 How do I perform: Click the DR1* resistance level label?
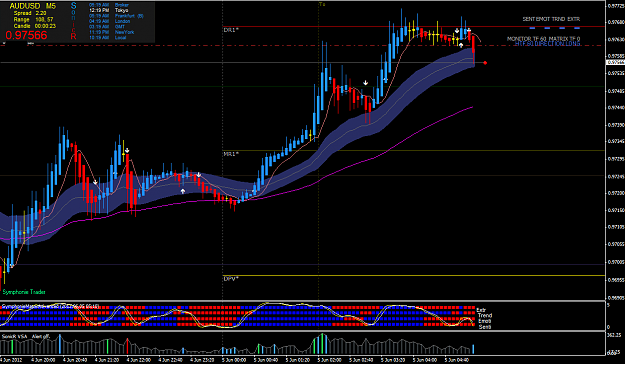231,30
